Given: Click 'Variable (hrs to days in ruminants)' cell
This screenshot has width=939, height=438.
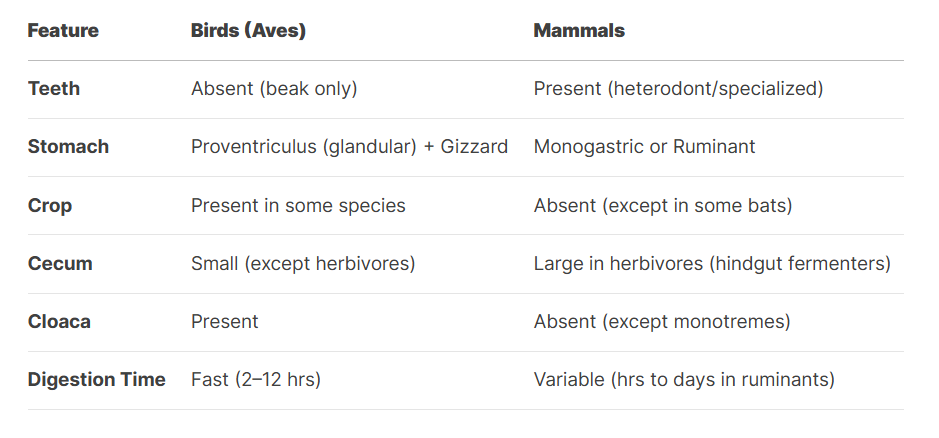Looking at the screenshot, I should (x=684, y=380).
